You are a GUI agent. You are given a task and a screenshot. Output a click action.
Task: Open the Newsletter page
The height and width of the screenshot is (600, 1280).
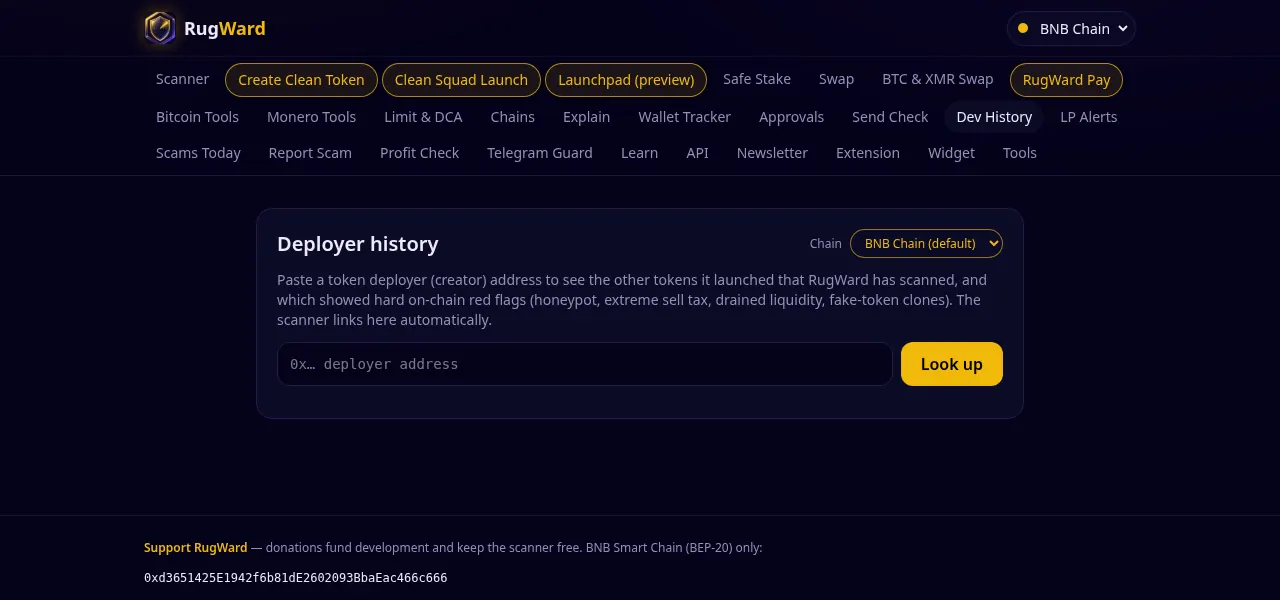click(x=772, y=153)
